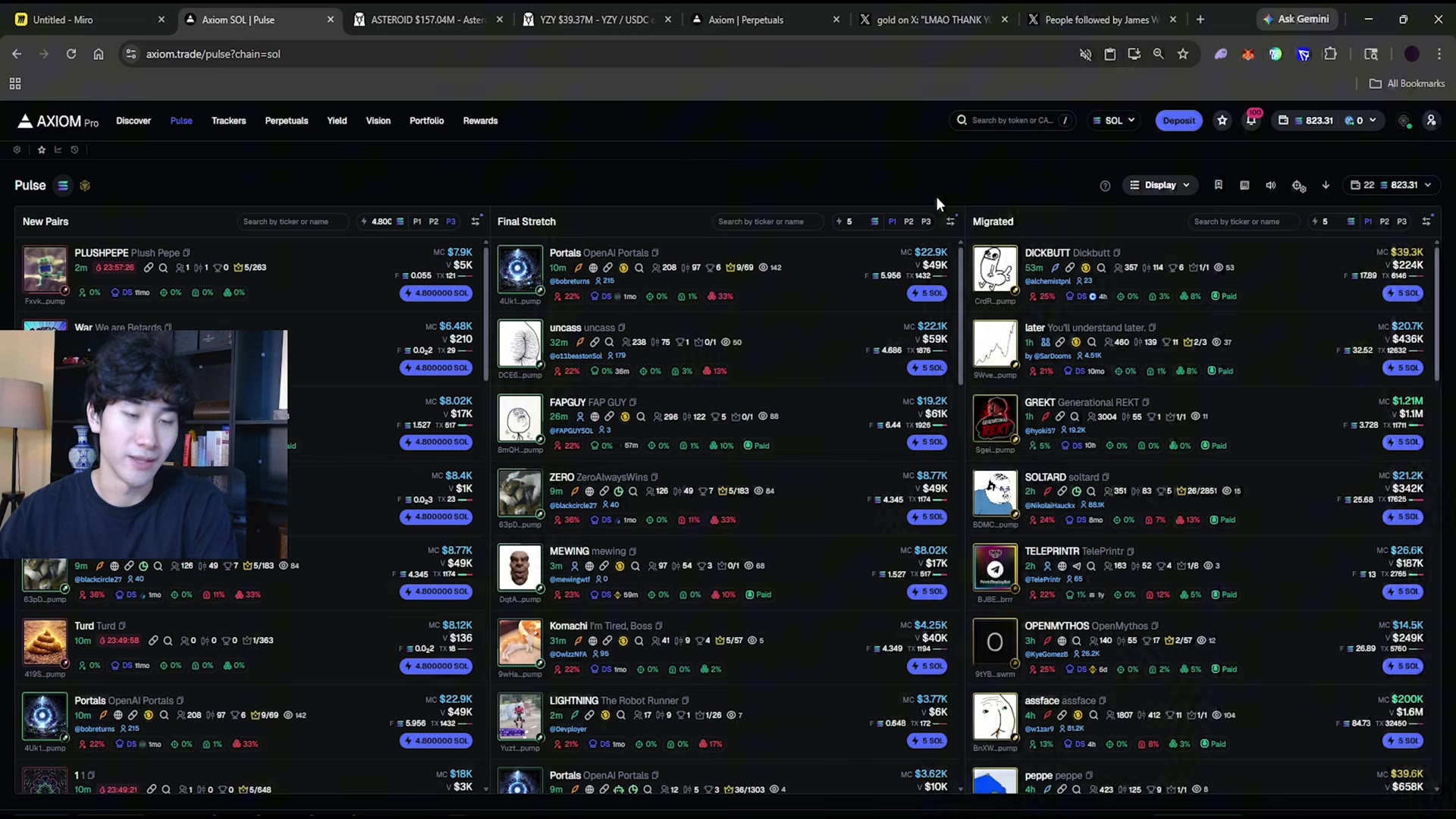Open the history clock icon under the navigation bar

74,150
